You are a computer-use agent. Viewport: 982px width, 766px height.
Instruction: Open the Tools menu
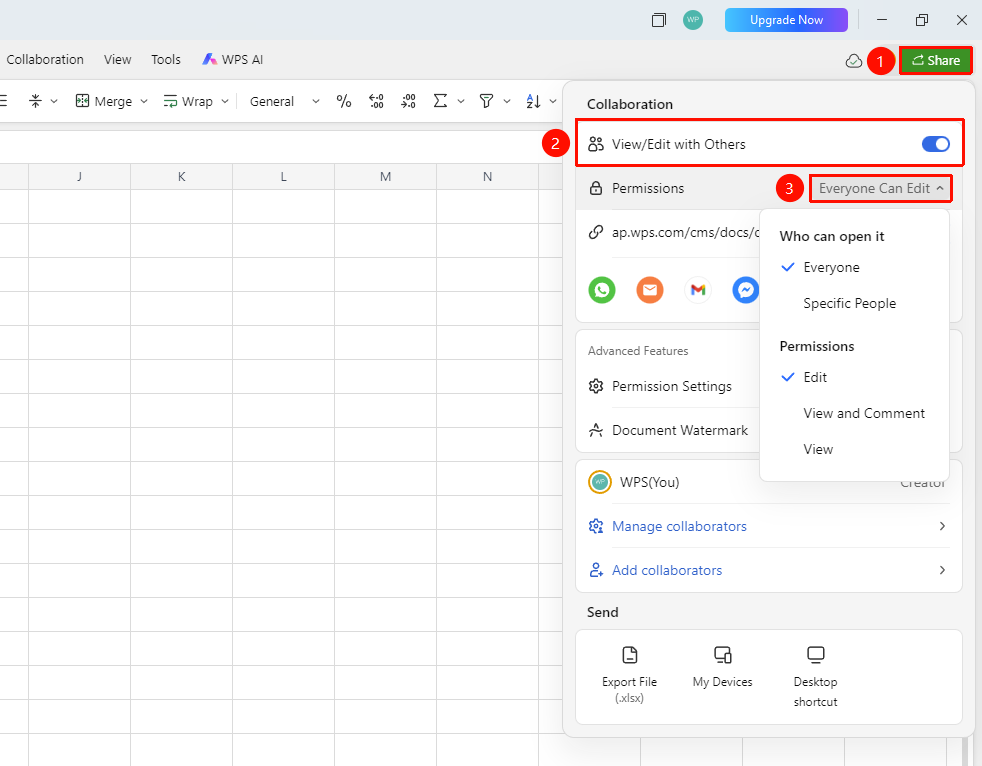pos(166,60)
